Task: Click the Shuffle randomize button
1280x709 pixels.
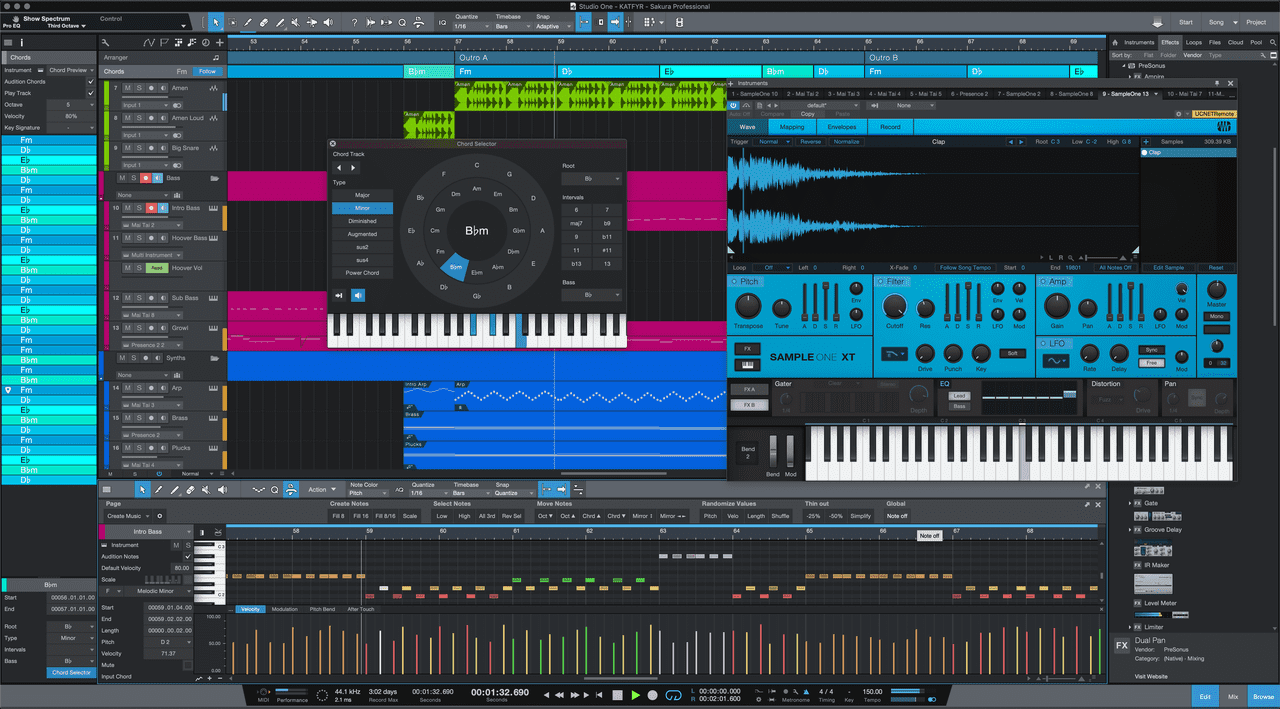Action: tap(780, 516)
